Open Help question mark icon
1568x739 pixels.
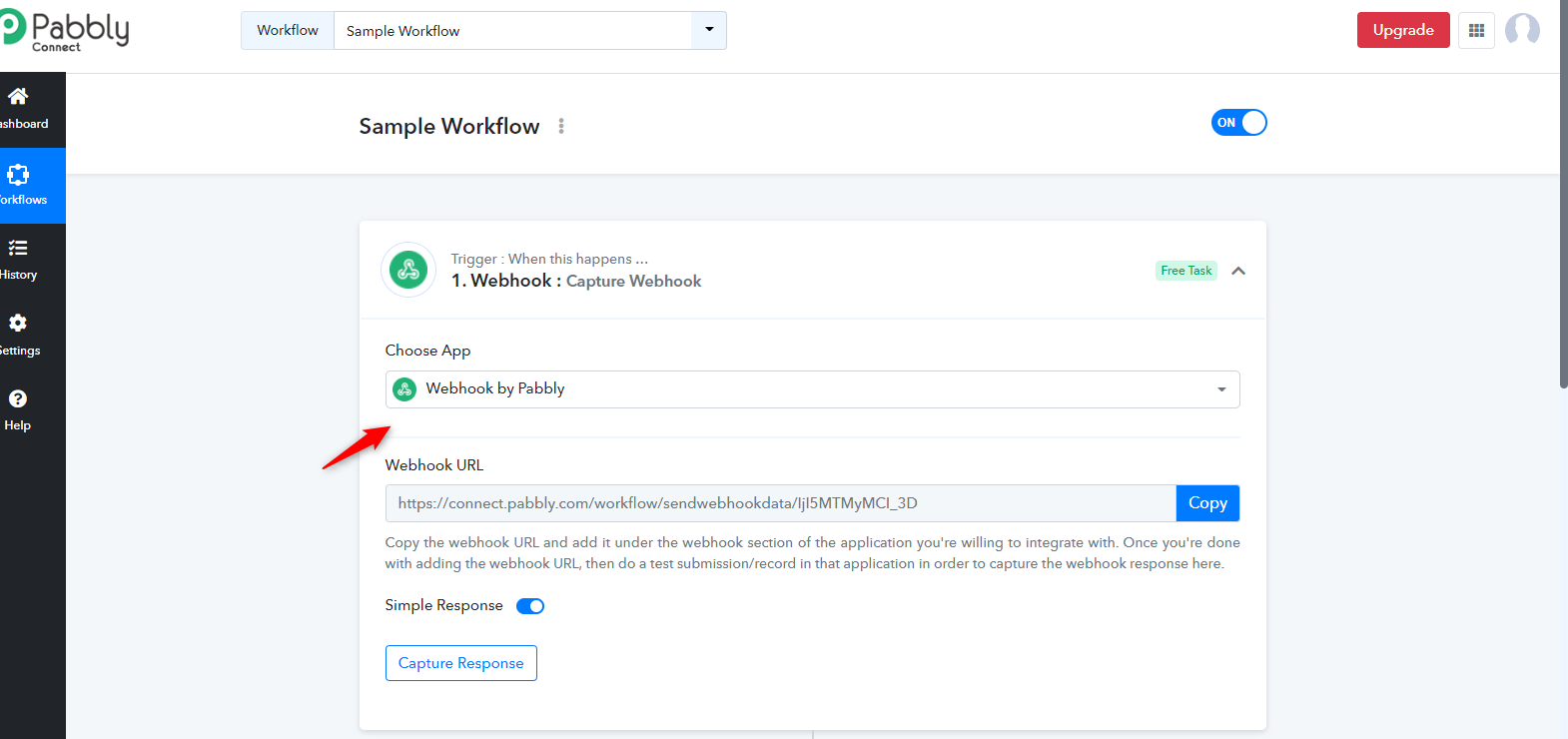click(18, 398)
